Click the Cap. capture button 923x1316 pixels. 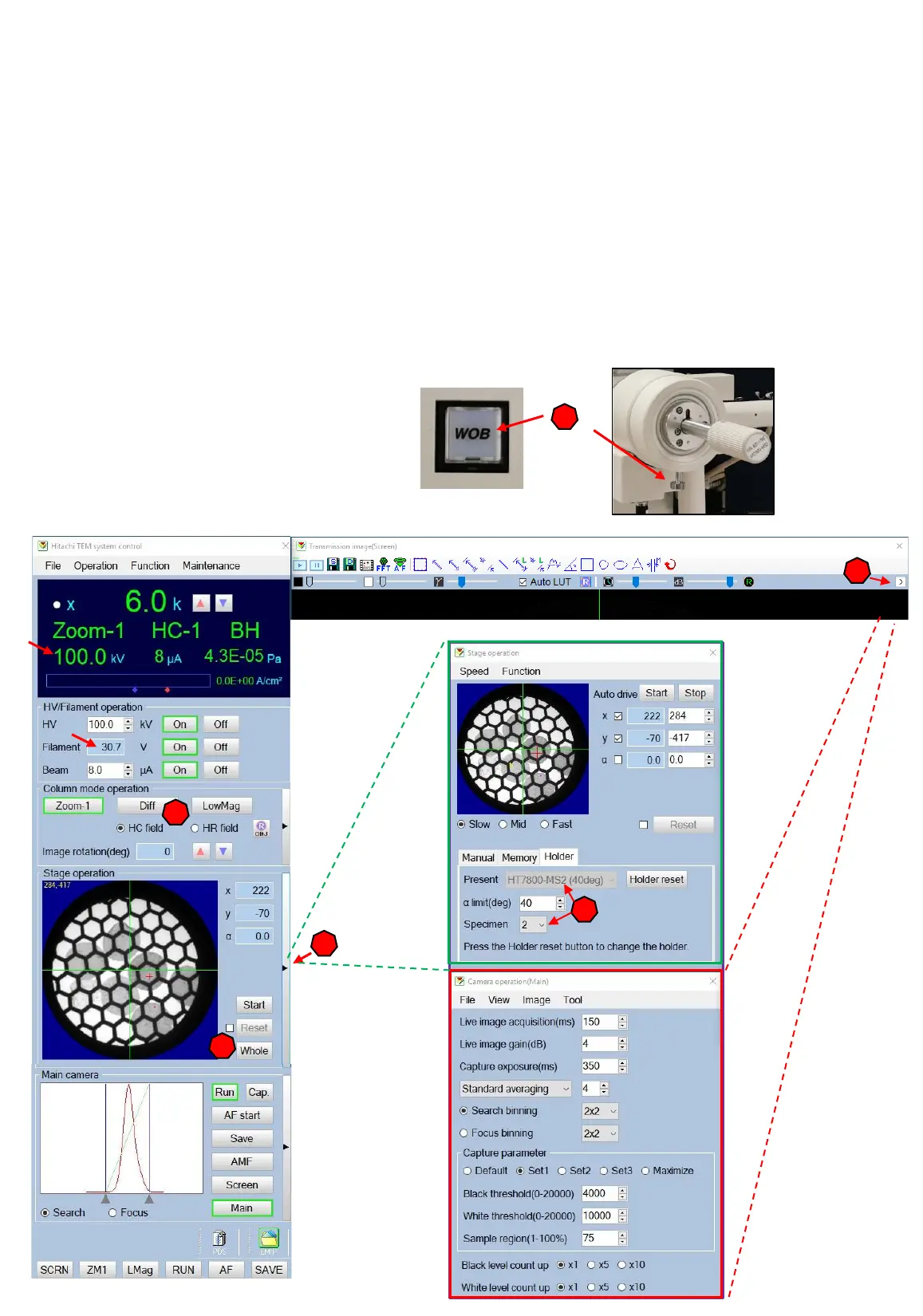point(258,1092)
